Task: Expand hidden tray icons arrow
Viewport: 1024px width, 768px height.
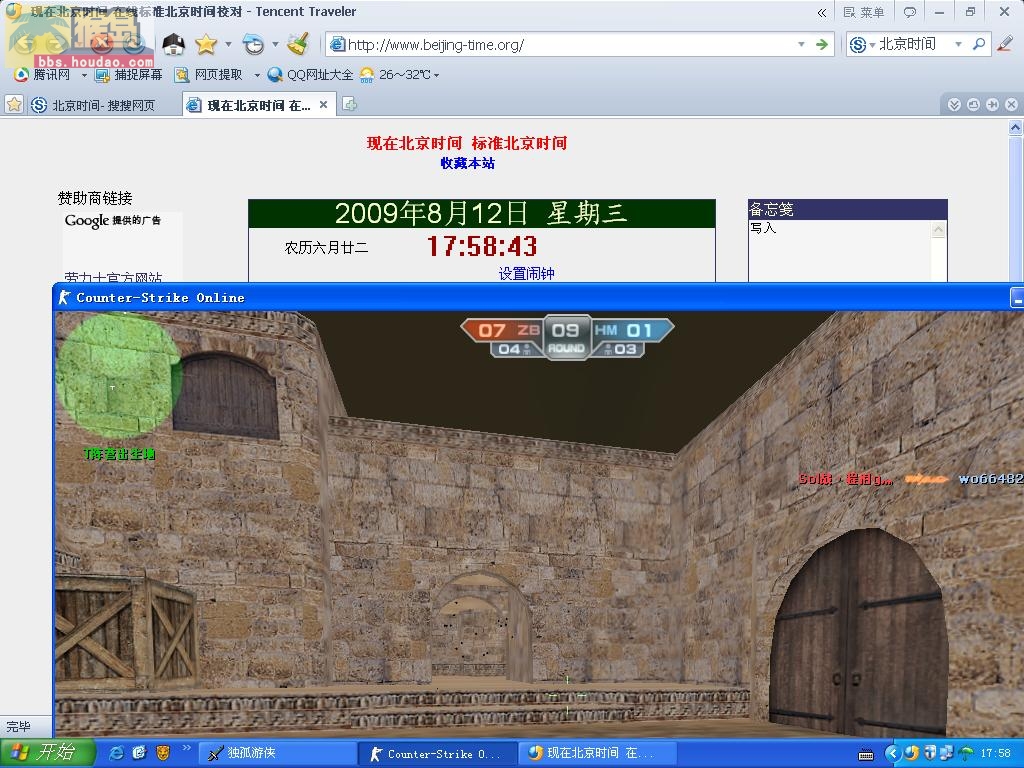Action: pos(892,754)
